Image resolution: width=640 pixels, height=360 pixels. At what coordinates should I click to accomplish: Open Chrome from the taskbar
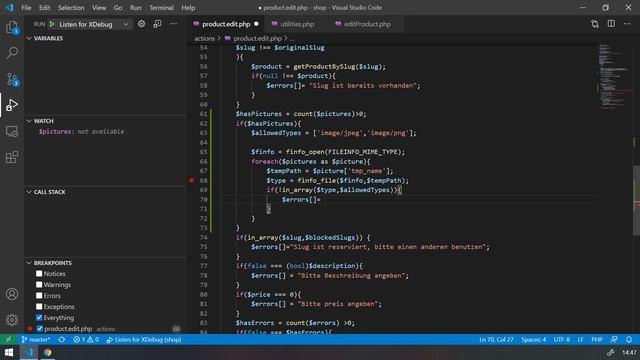(48, 352)
